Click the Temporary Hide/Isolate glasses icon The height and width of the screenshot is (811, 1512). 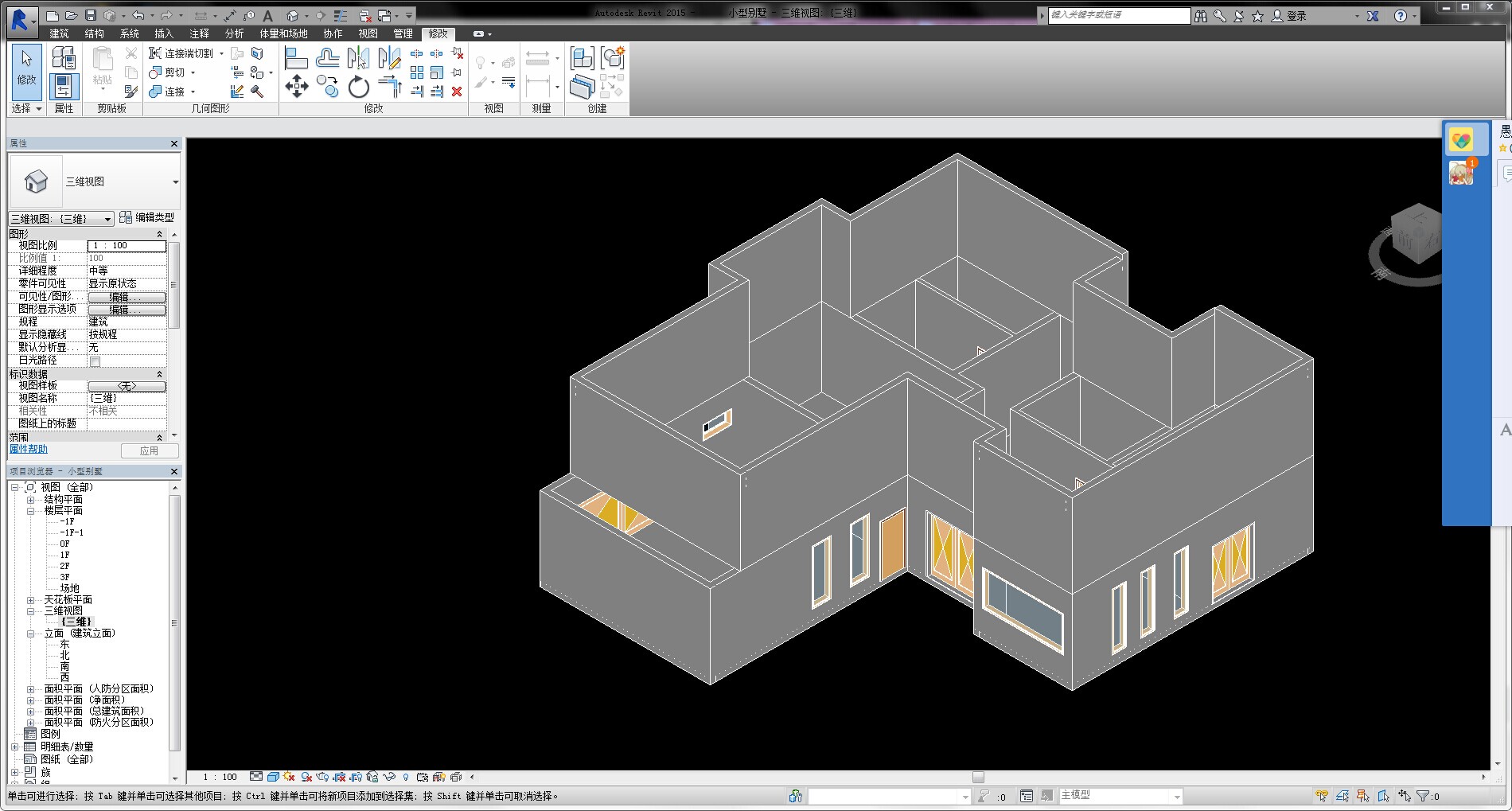point(389,777)
